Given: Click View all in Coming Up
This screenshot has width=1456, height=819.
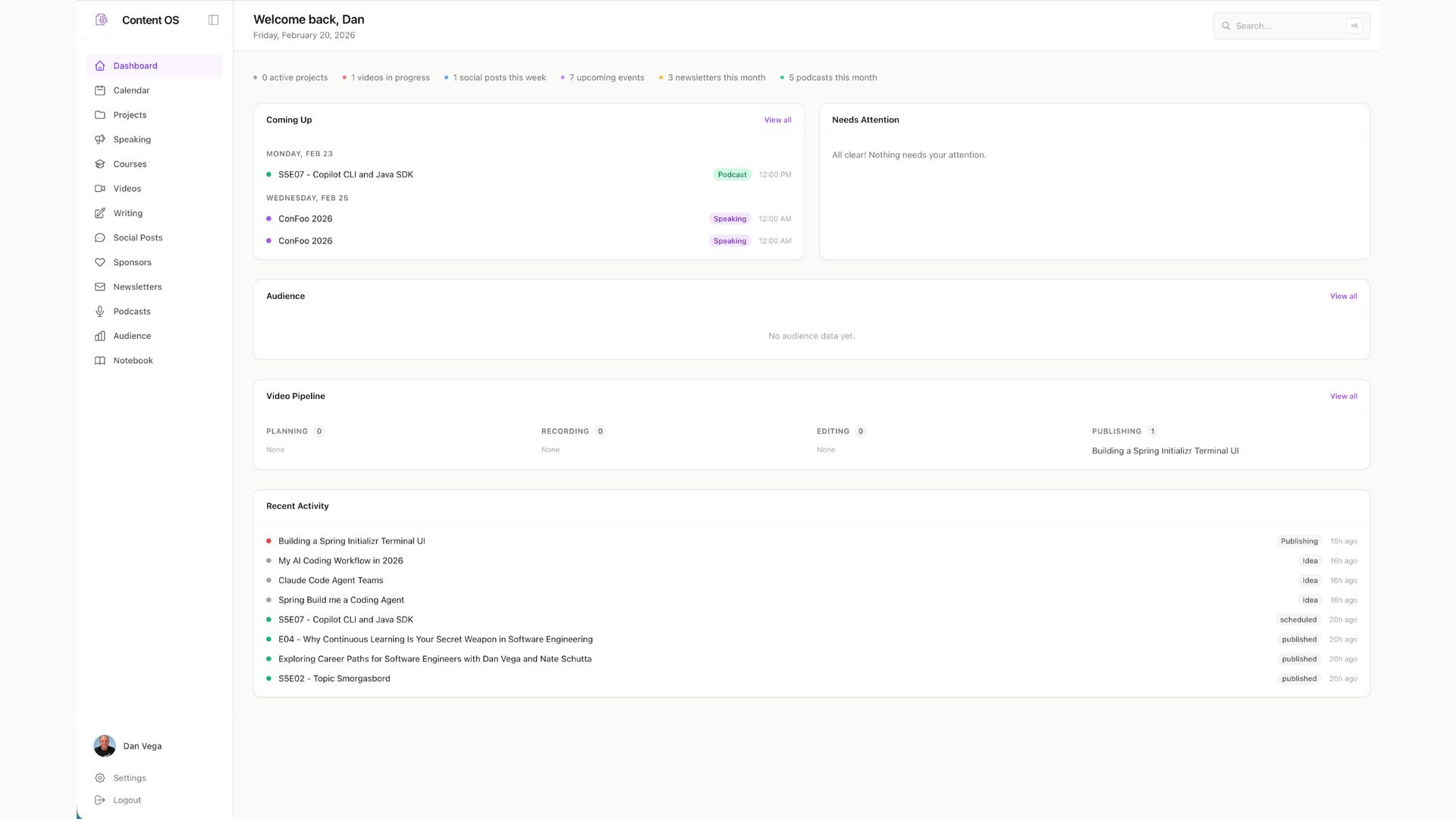Looking at the screenshot, I should coord(777,120).
